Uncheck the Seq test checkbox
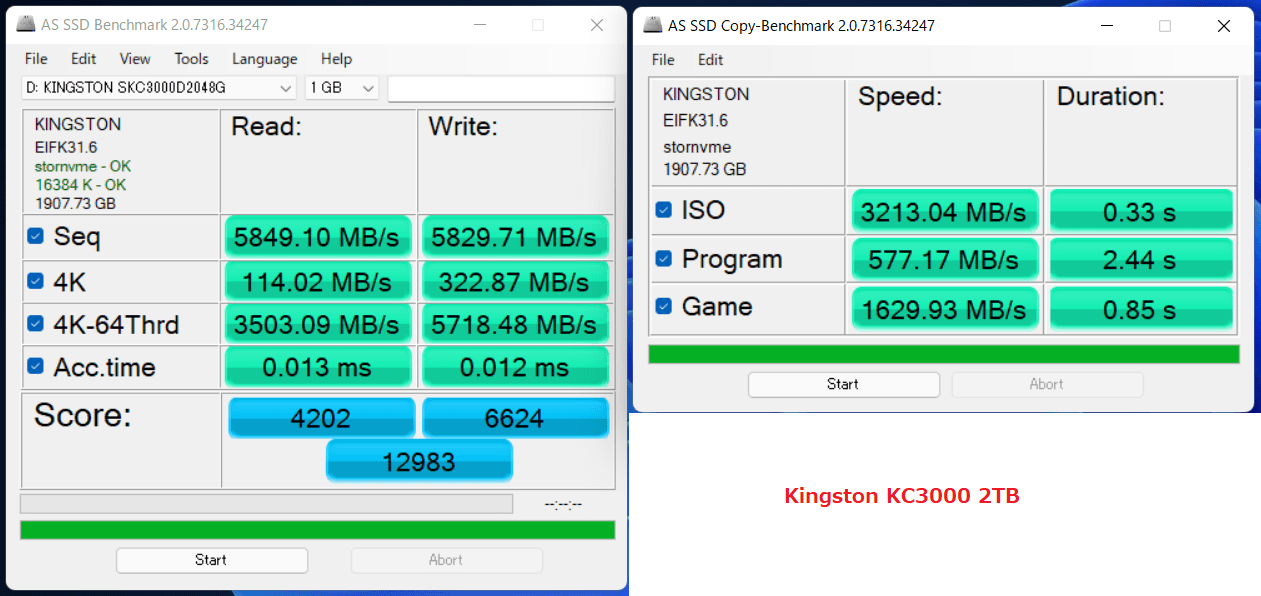Viewport: 1261px width, 596px height. 36,237
